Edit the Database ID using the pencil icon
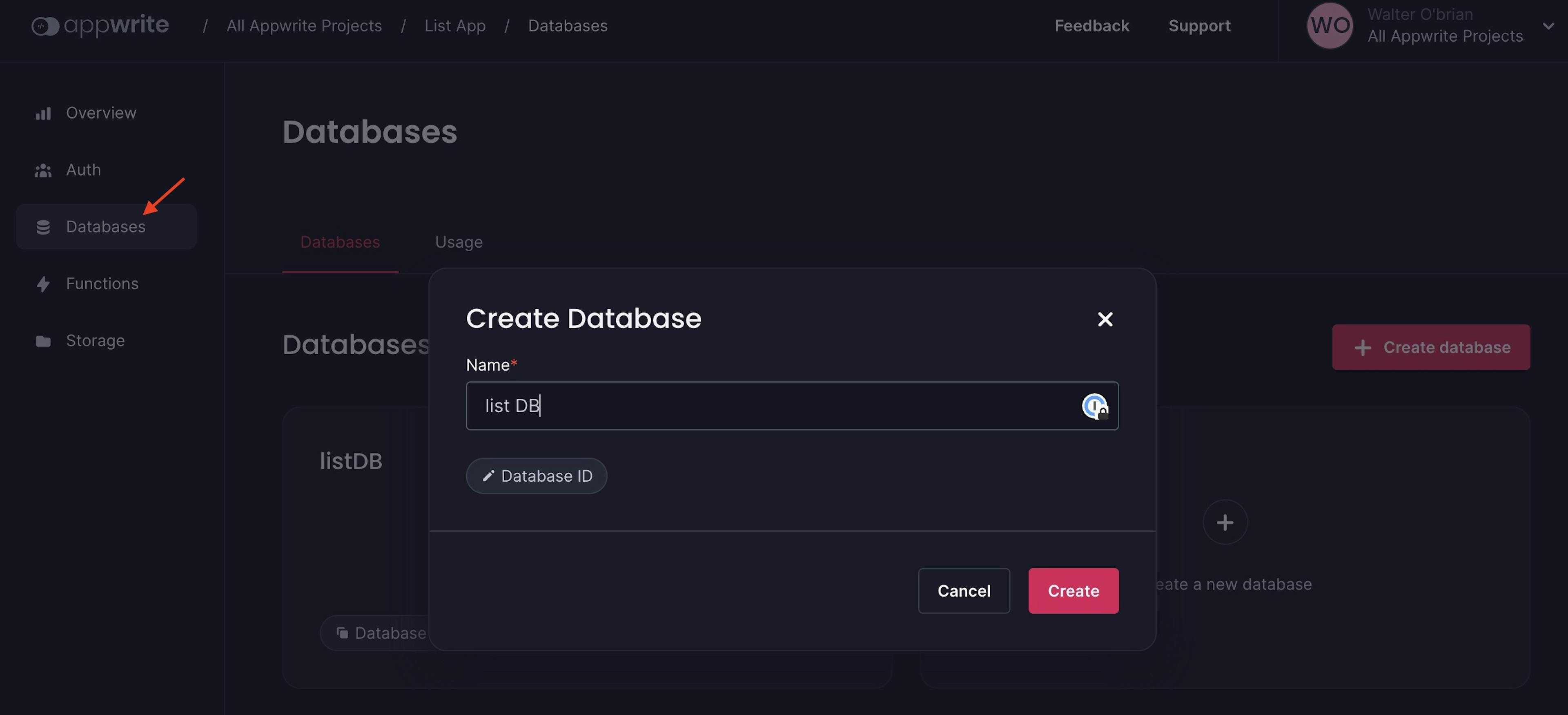1568x715 pixels. 488,476
